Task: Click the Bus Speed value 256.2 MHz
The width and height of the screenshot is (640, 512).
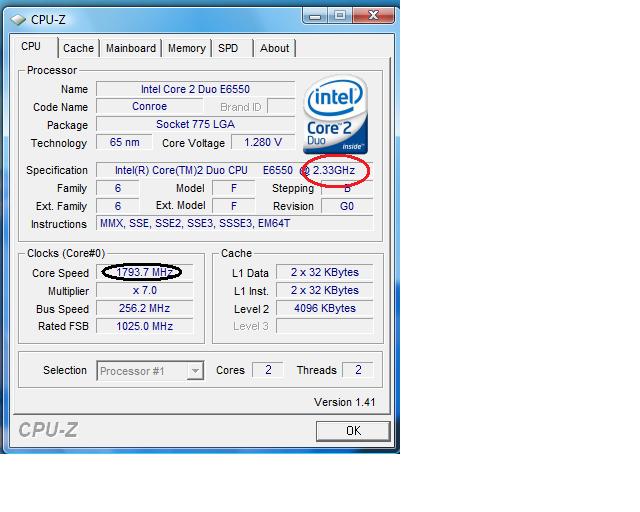Action: (x=144, y=308)
